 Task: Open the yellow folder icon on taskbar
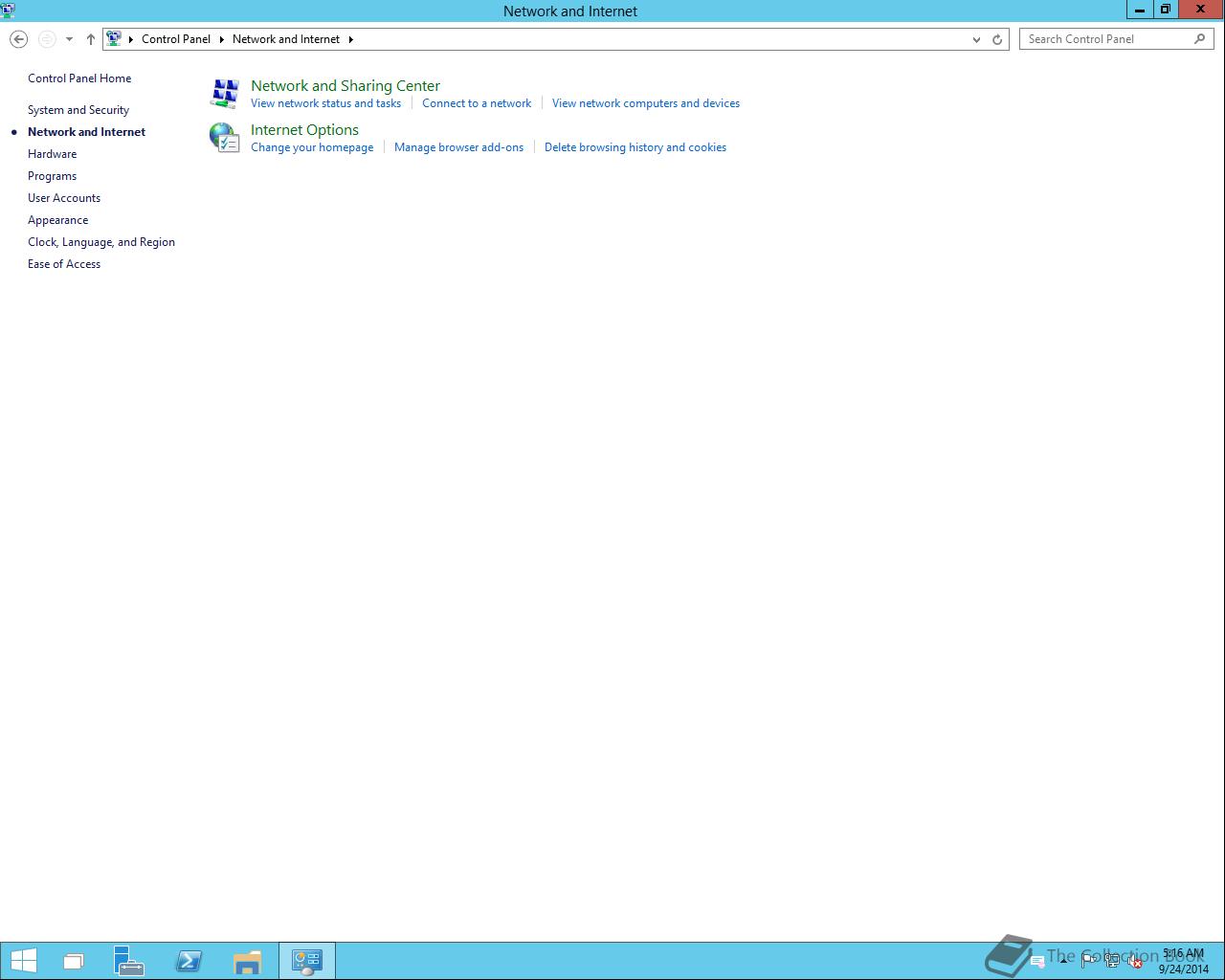tap(247, 961)
